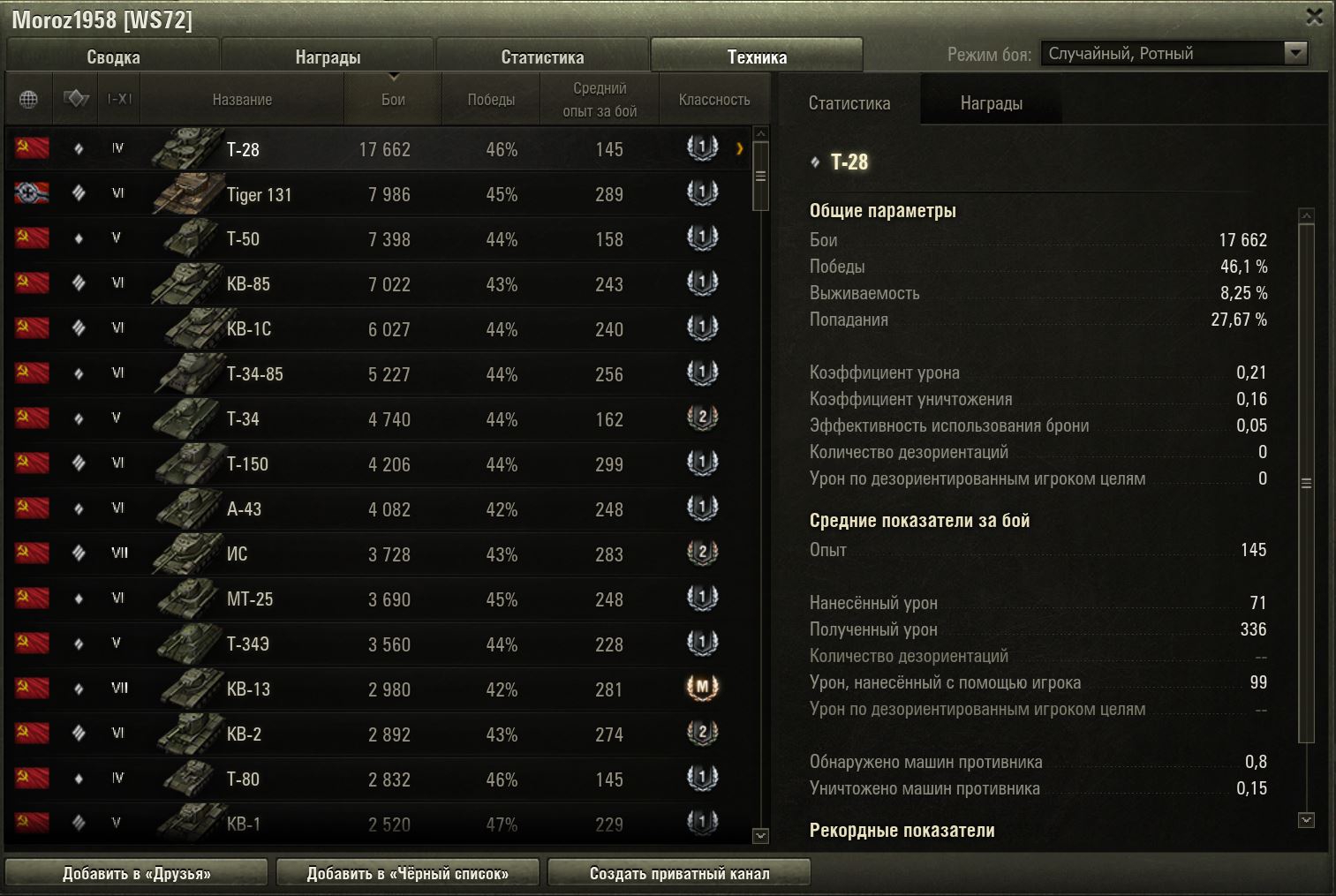This screenshot has width=1336, height=896.
Task: Open the Сводка tab
Action: tap(113, 56)
